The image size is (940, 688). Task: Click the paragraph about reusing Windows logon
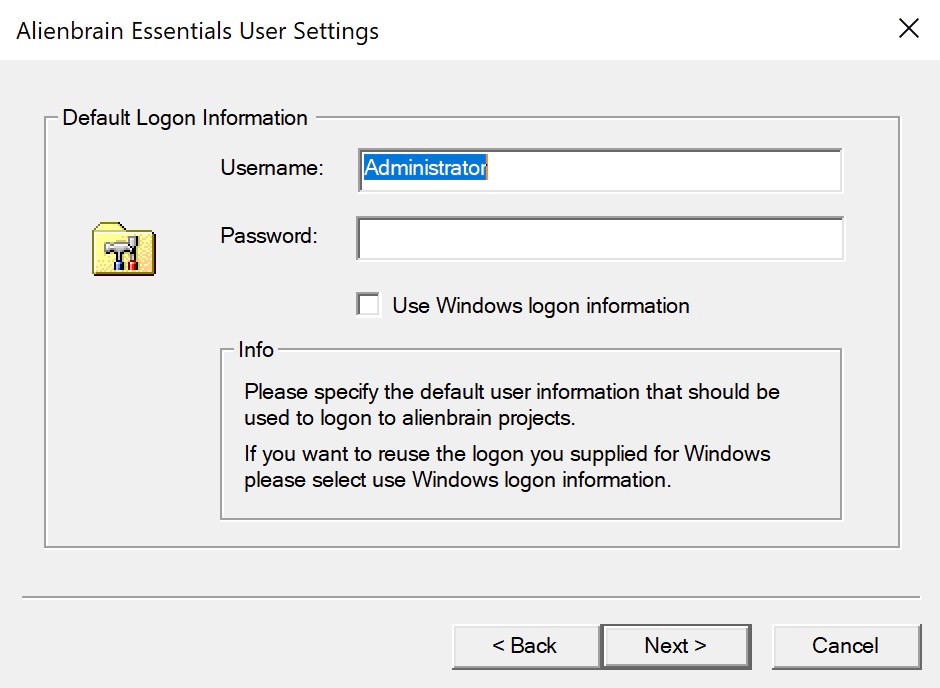pyautogui.click(x=507, y=467)
